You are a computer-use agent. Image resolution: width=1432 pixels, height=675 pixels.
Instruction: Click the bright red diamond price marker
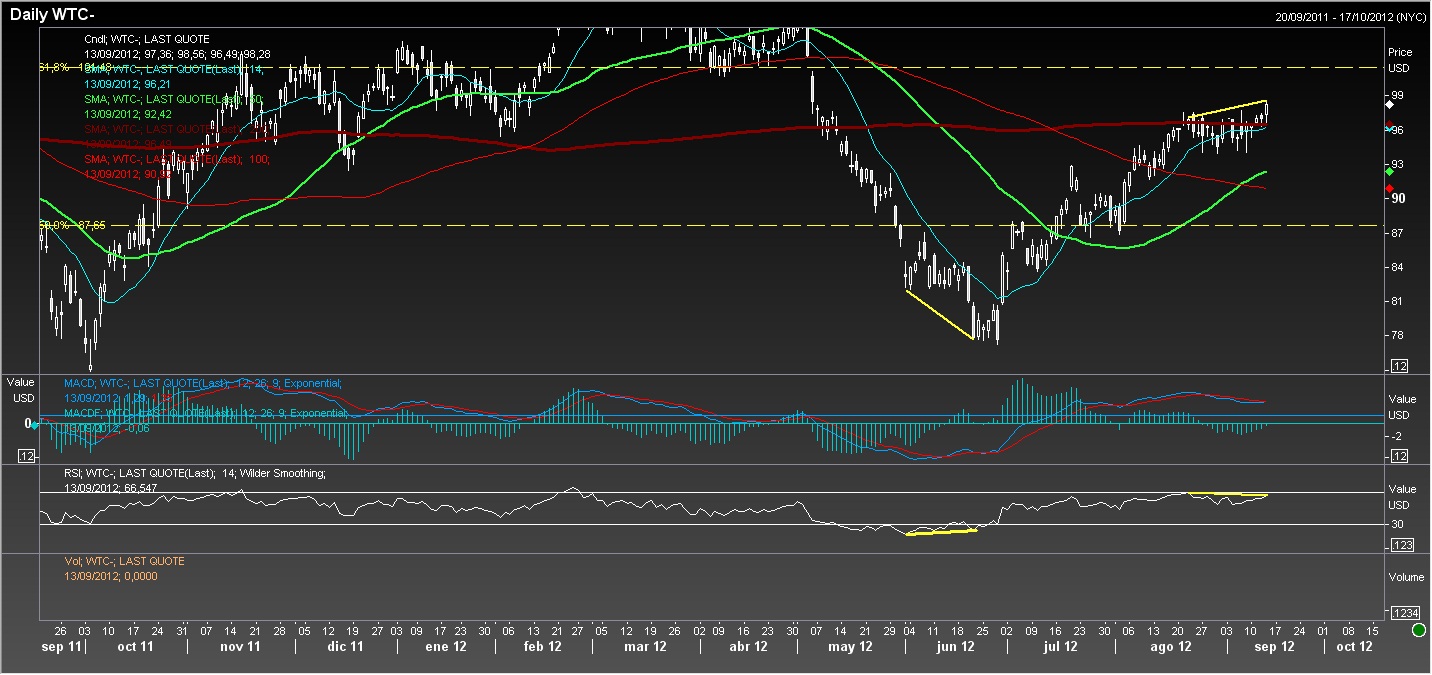pos(1388,188)
